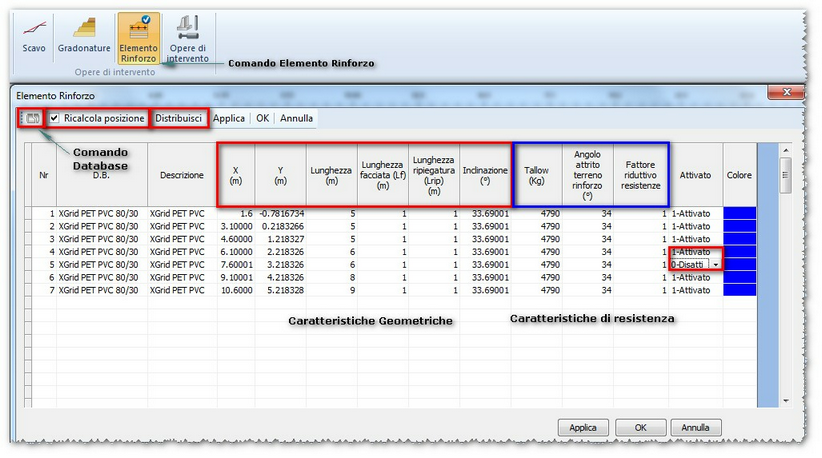
Task: Select the Lunghezza value 8 in row 6
Action: [331, 277]
